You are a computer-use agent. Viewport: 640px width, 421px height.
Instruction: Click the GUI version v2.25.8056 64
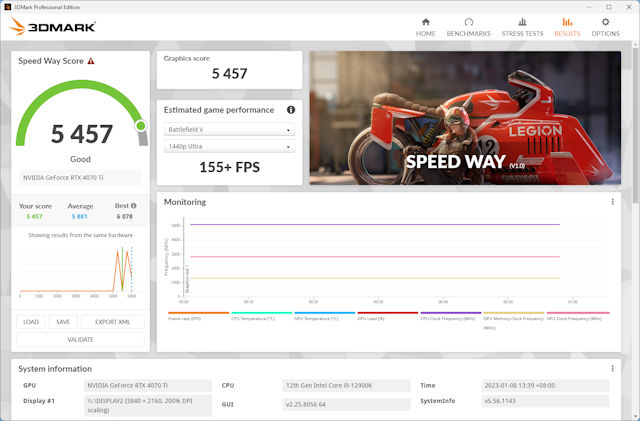click(346, 404)
